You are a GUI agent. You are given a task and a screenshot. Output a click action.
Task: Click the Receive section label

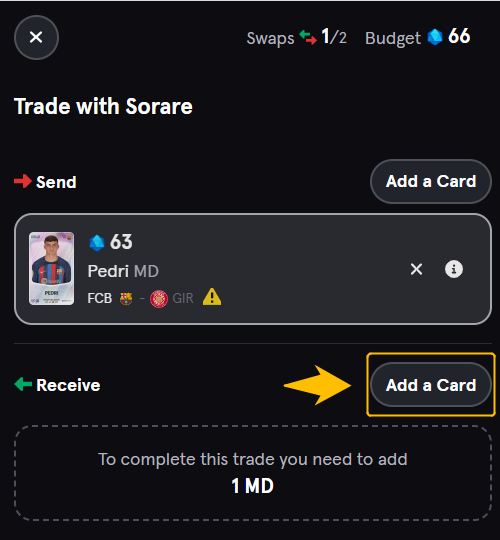pyautogui.click(x=68, y=385)
